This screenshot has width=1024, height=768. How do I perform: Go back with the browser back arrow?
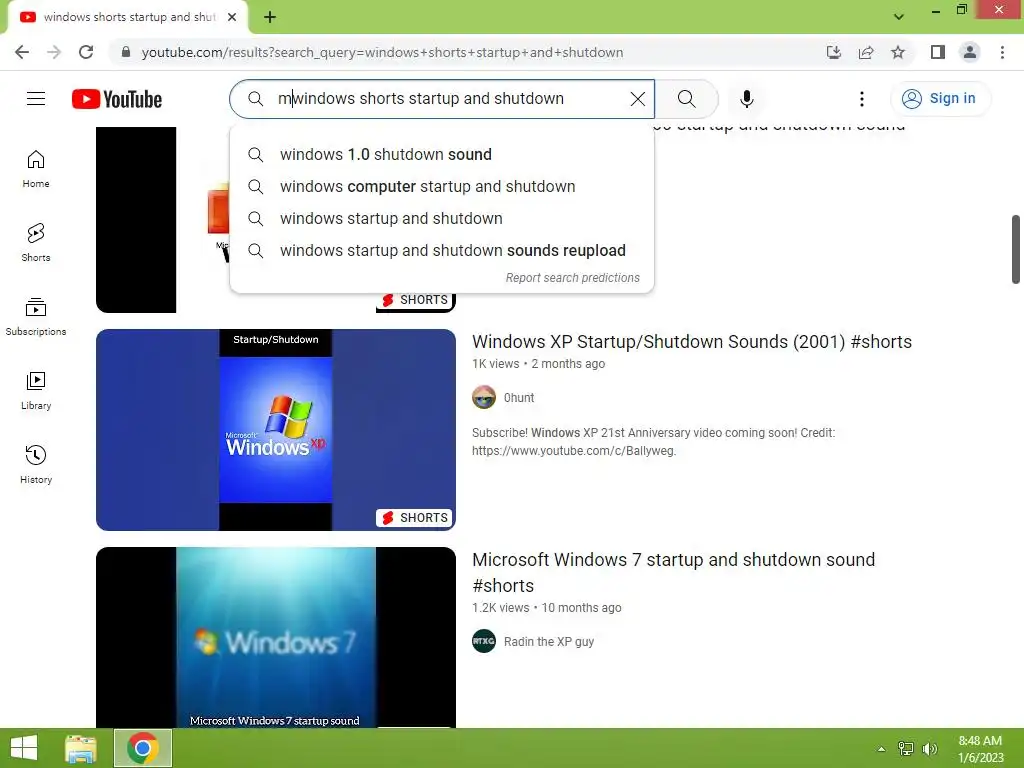pos(22,52)
